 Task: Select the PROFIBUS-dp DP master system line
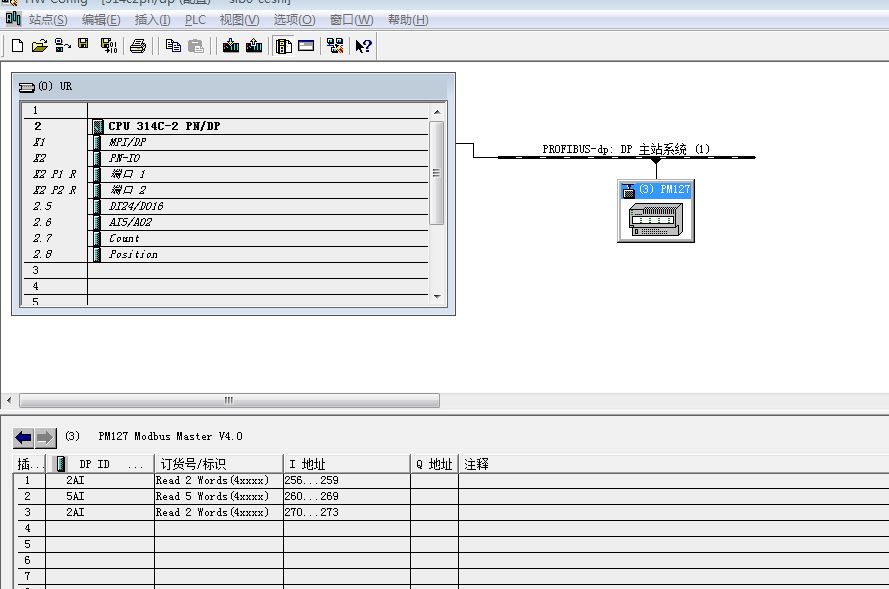[626, 157]
